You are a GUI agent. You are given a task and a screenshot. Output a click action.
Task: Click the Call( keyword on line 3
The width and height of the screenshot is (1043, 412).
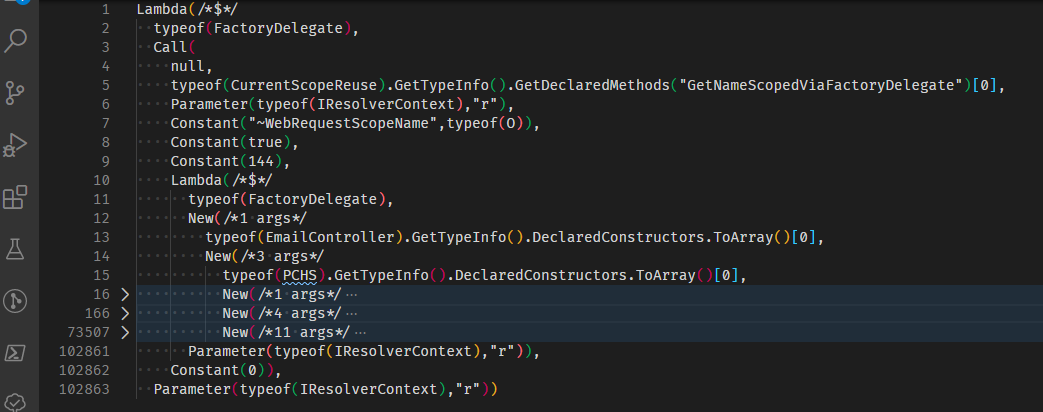click(x=175, y=47)
